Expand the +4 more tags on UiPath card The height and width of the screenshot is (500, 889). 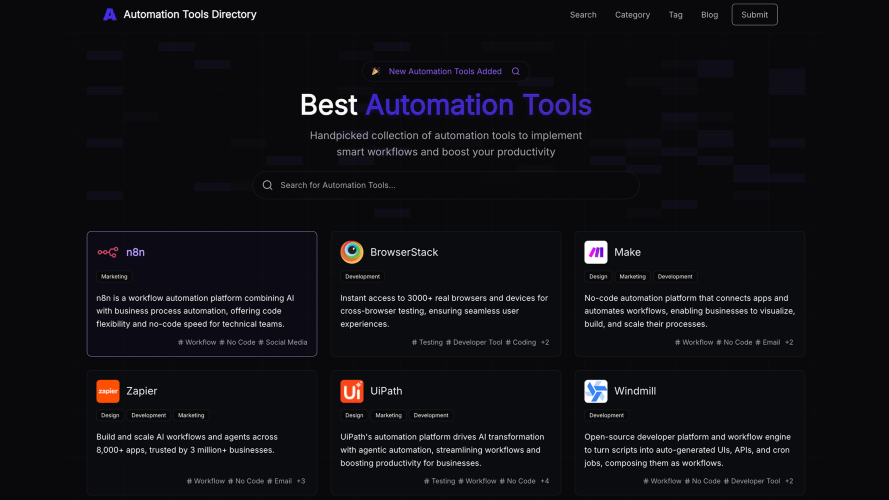[544, 481]
